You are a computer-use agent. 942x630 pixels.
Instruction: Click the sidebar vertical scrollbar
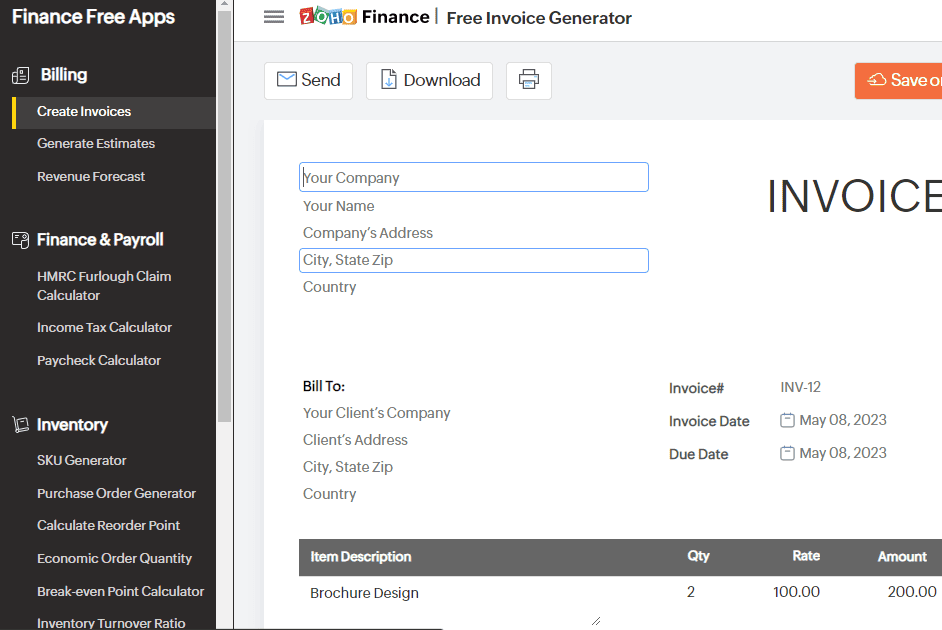[x=225, y=216]
